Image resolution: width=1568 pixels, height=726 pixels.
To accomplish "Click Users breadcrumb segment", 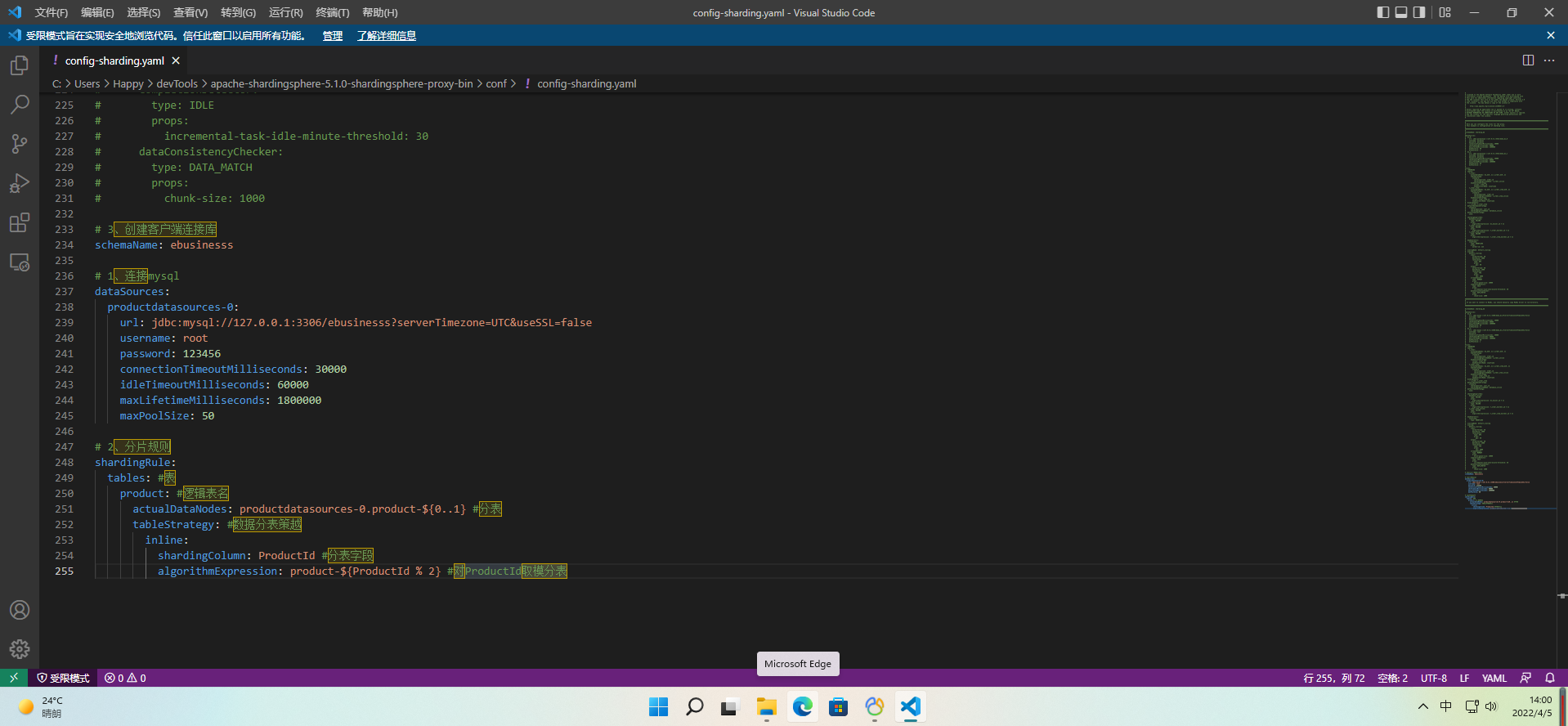I will click(87, 83).
